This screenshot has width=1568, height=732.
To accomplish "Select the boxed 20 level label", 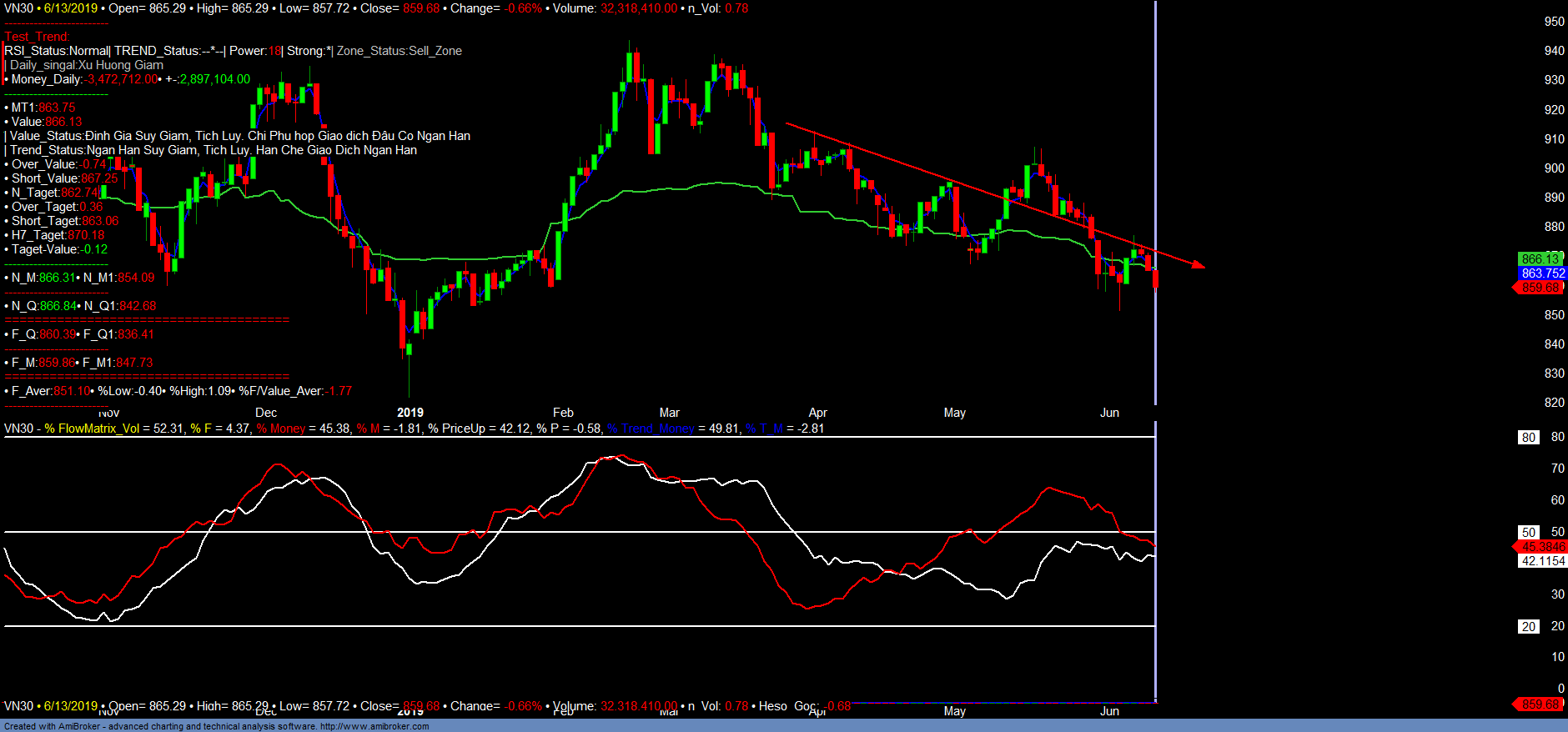I will 1528,627.
